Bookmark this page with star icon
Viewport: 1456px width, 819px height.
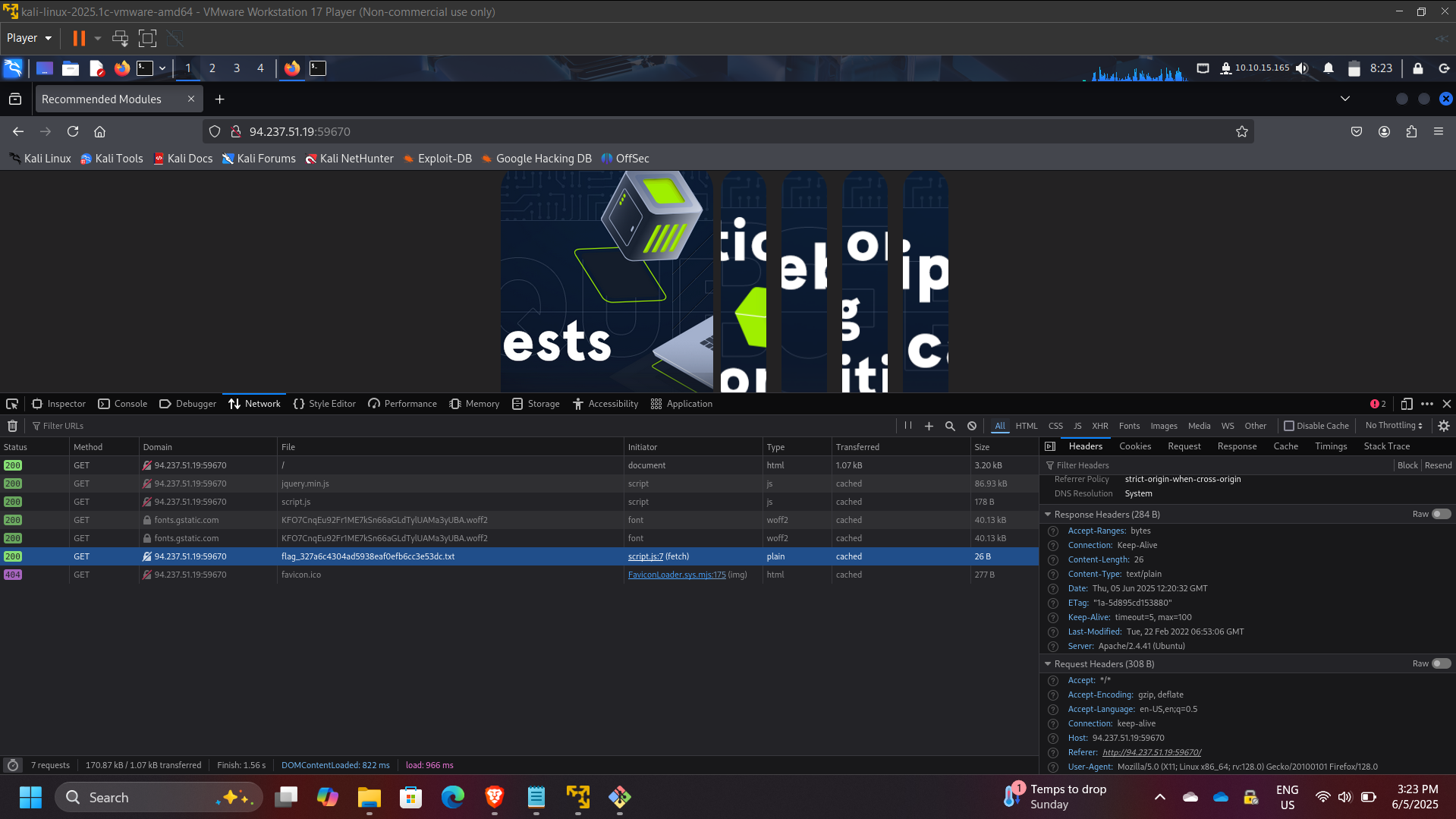click(x=1241, y=131)
